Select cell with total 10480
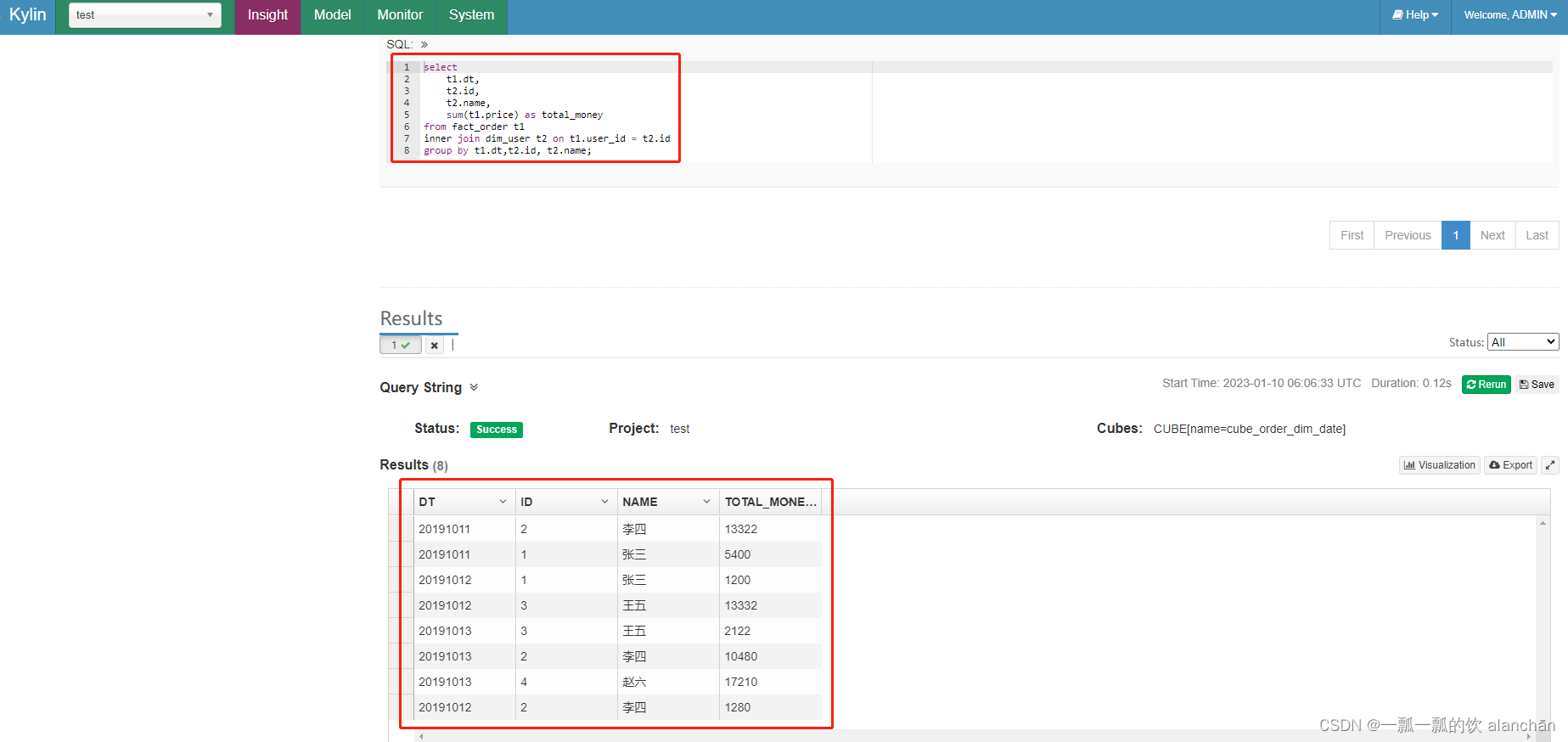The image size is (1568, 742). point(770,656)
